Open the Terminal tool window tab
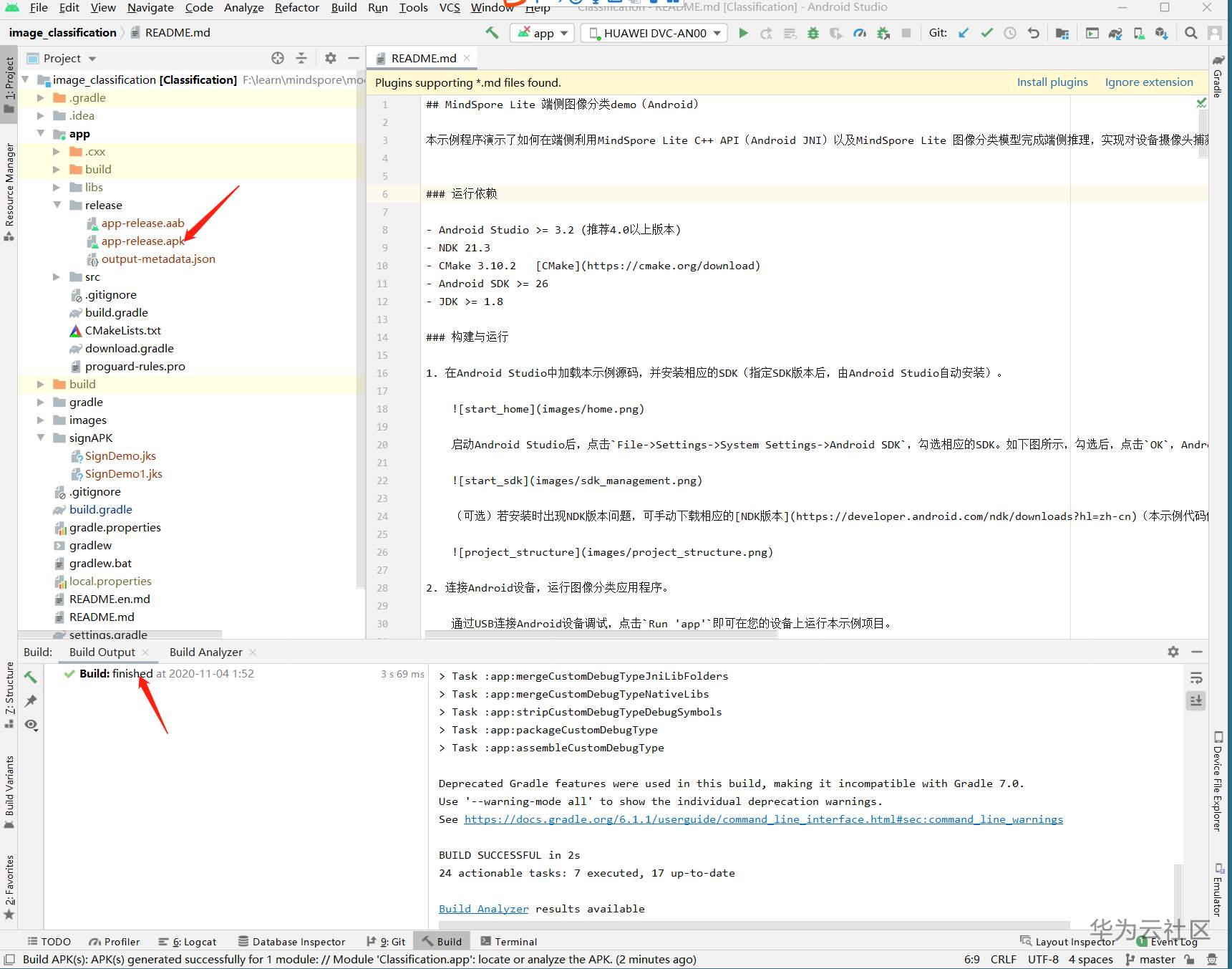Image resolution: width=1232 pixels, height=969 pixels. click(509, 942)
